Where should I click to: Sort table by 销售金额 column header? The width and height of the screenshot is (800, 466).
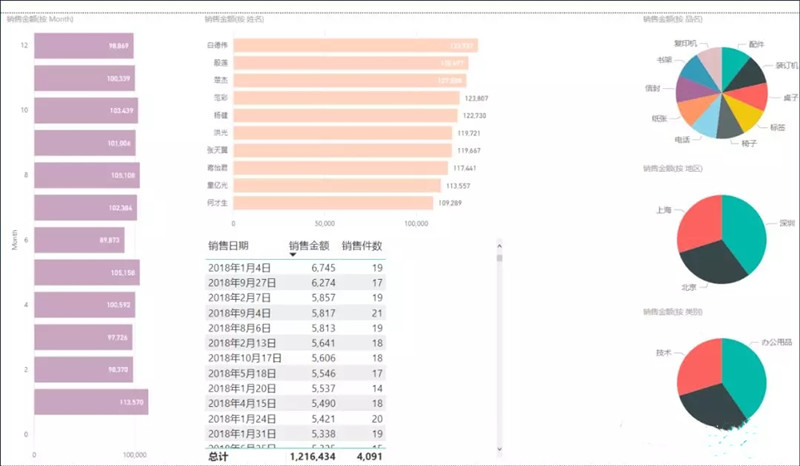309,246
